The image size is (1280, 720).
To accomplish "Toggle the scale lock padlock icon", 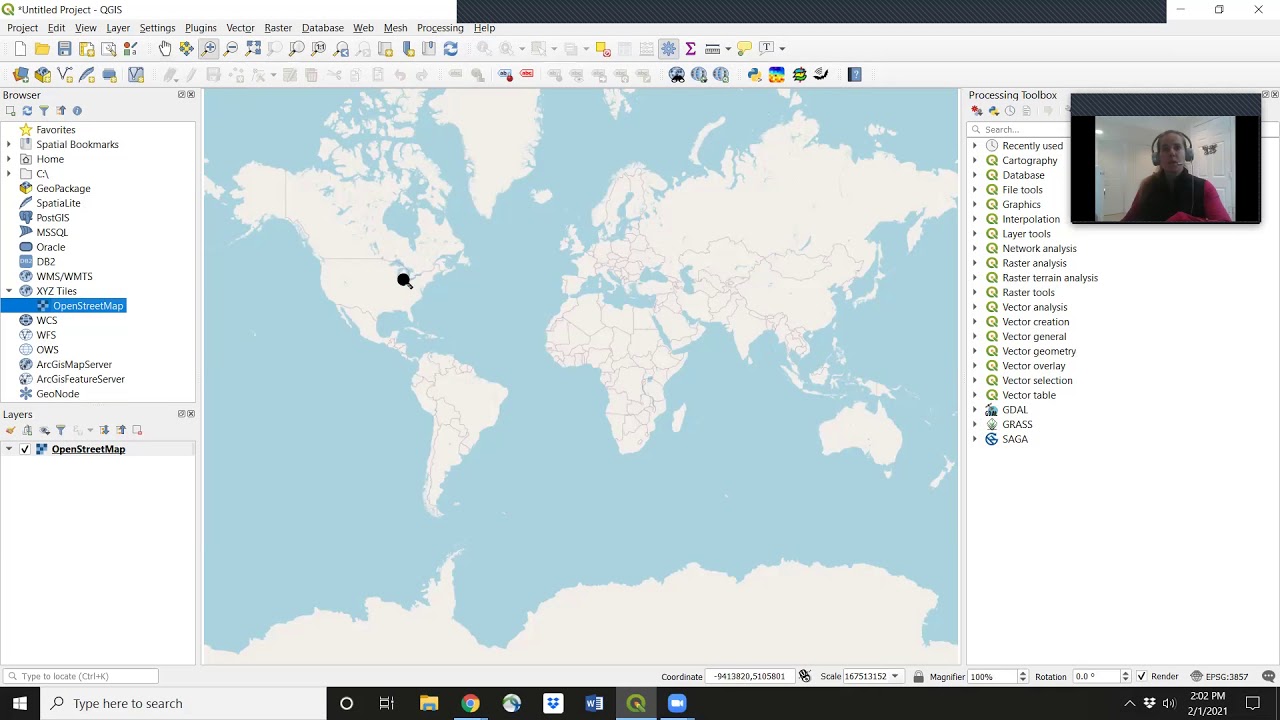I will tap(918, 677).
